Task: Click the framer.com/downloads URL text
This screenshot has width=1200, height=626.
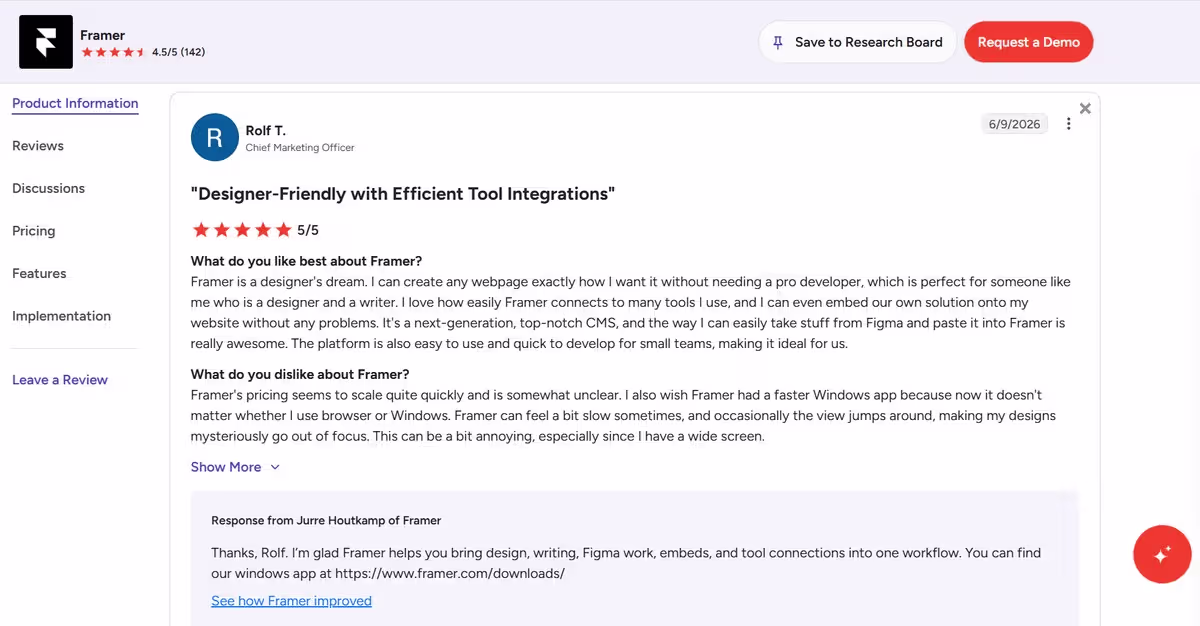Action: (x=450, y=574)
